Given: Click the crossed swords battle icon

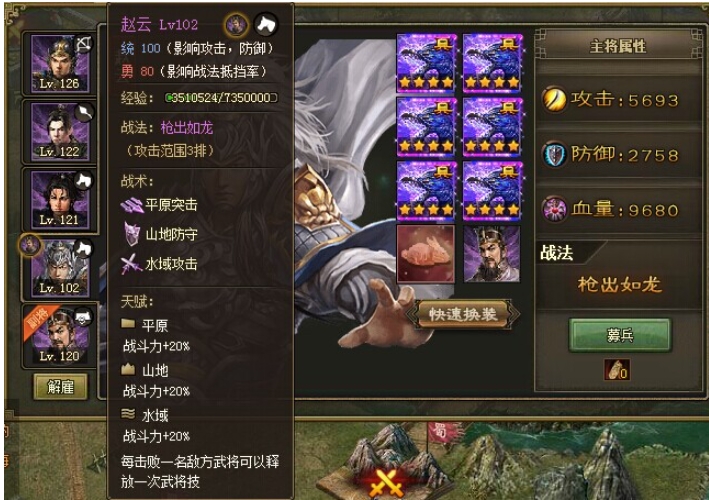Looking at the screenshot, I should coord(387,484).
